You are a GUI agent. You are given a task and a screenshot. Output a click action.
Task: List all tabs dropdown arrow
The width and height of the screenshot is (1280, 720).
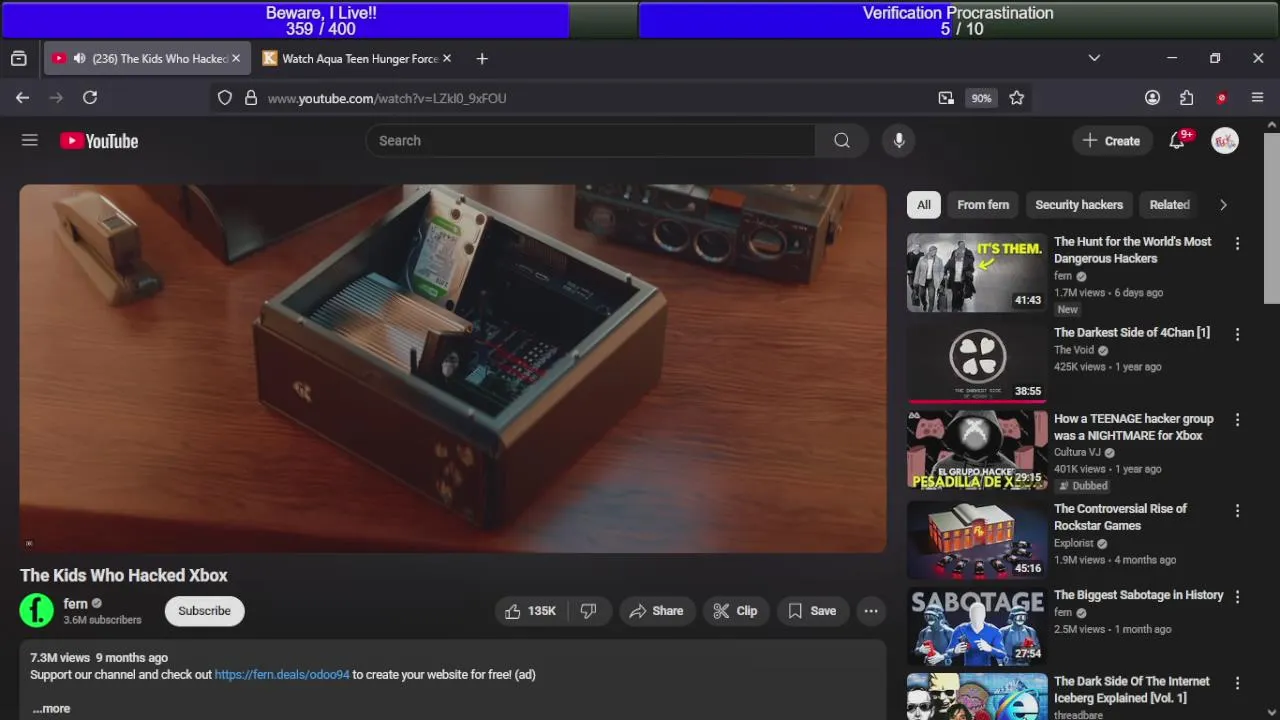(1094, 59)
